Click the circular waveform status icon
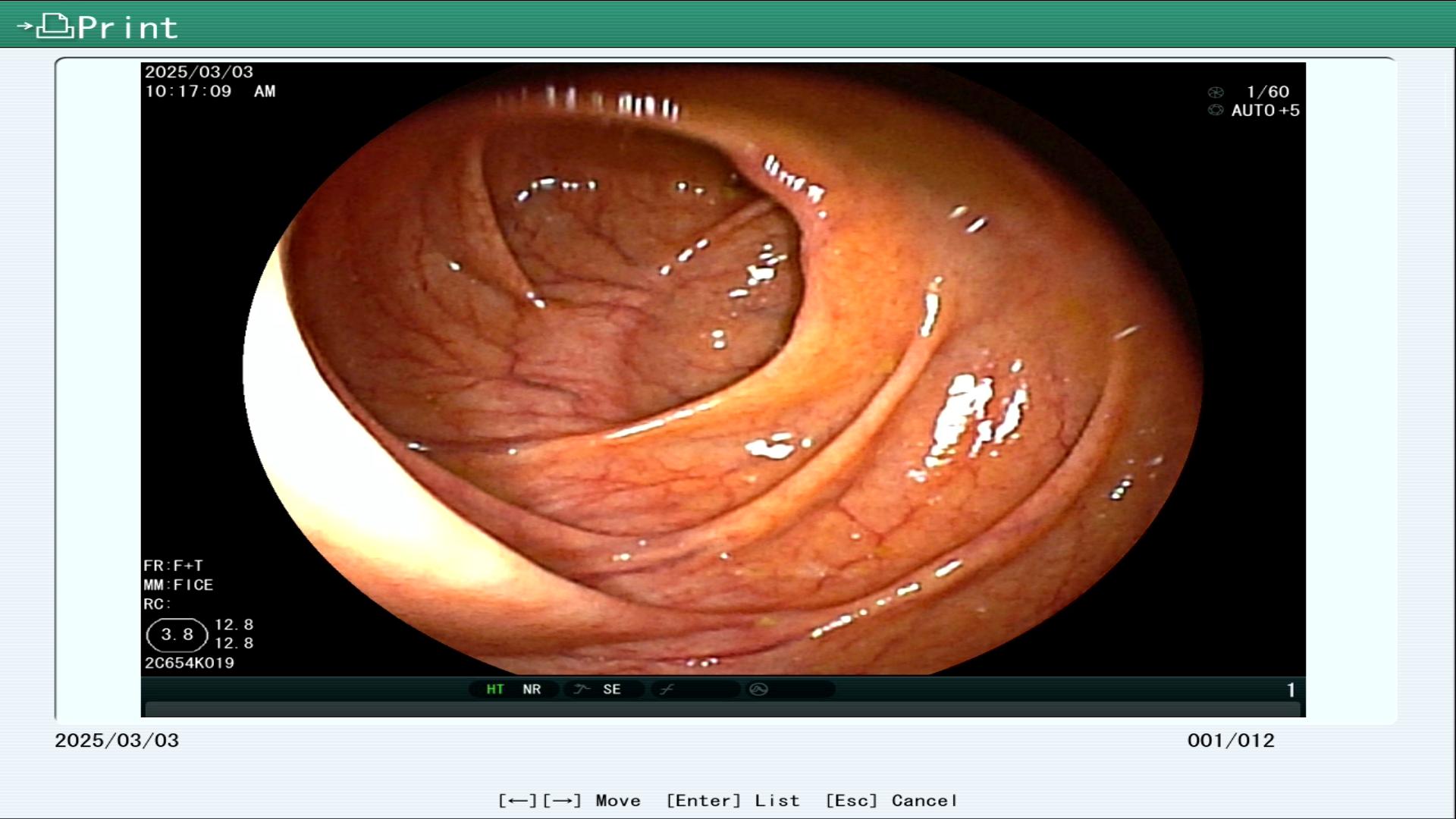 [758, 689]
